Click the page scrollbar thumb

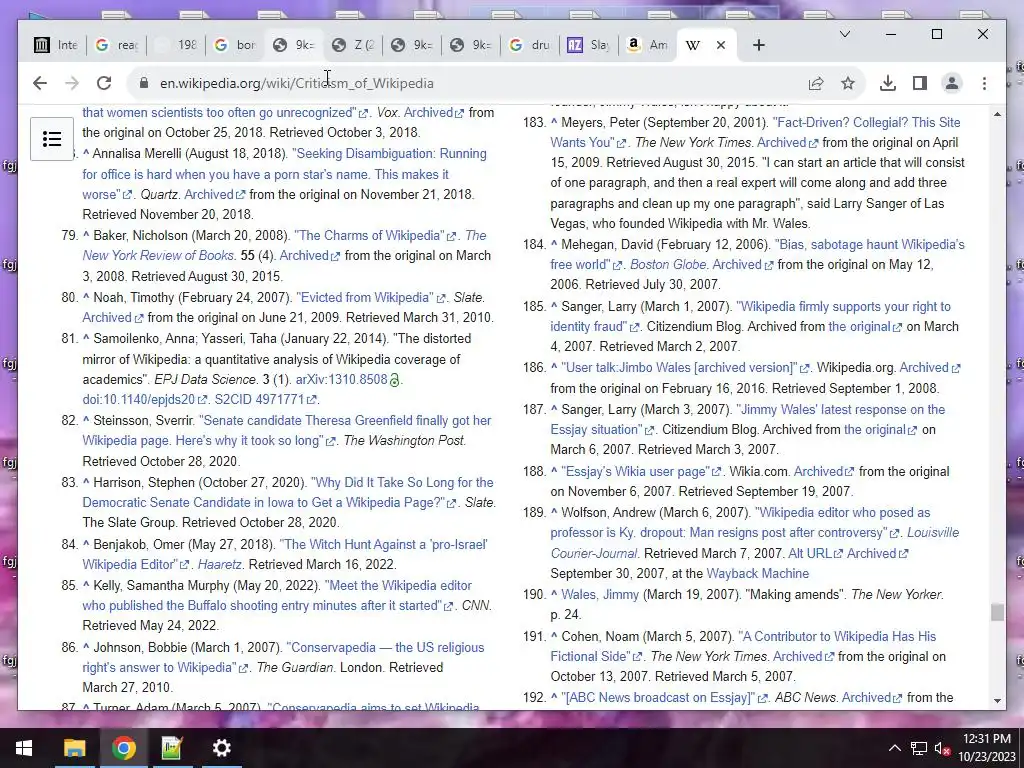tap(997, 613)
